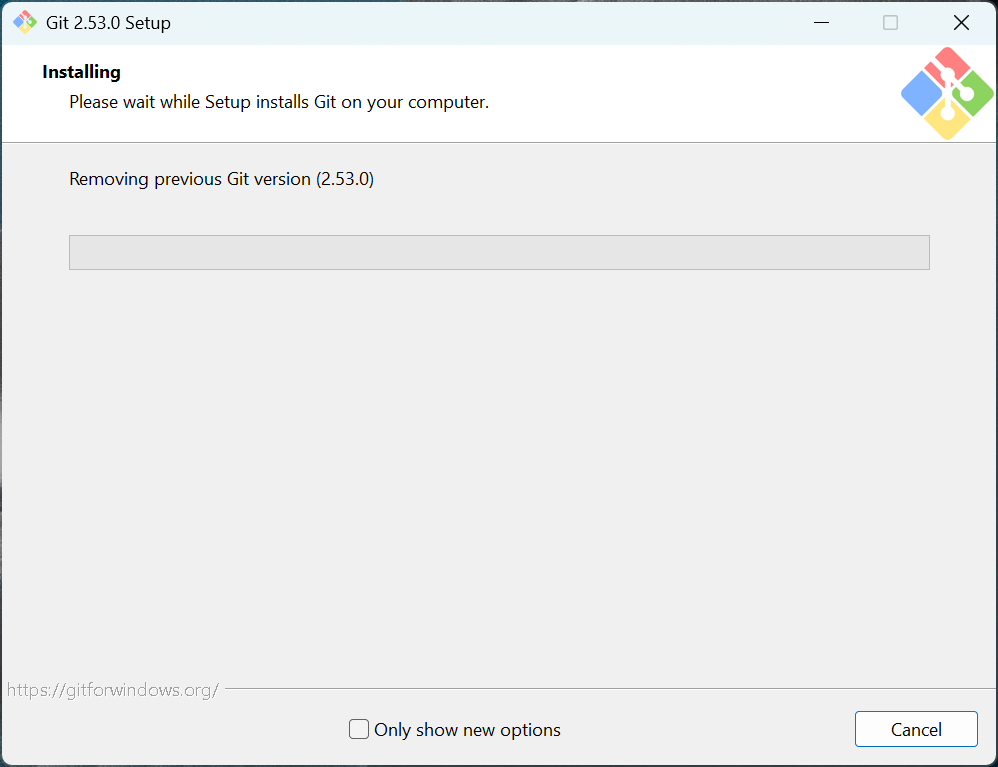Click the Cancel button
Viewport: 998px width, 767px height.
click(x=916, y=729)
